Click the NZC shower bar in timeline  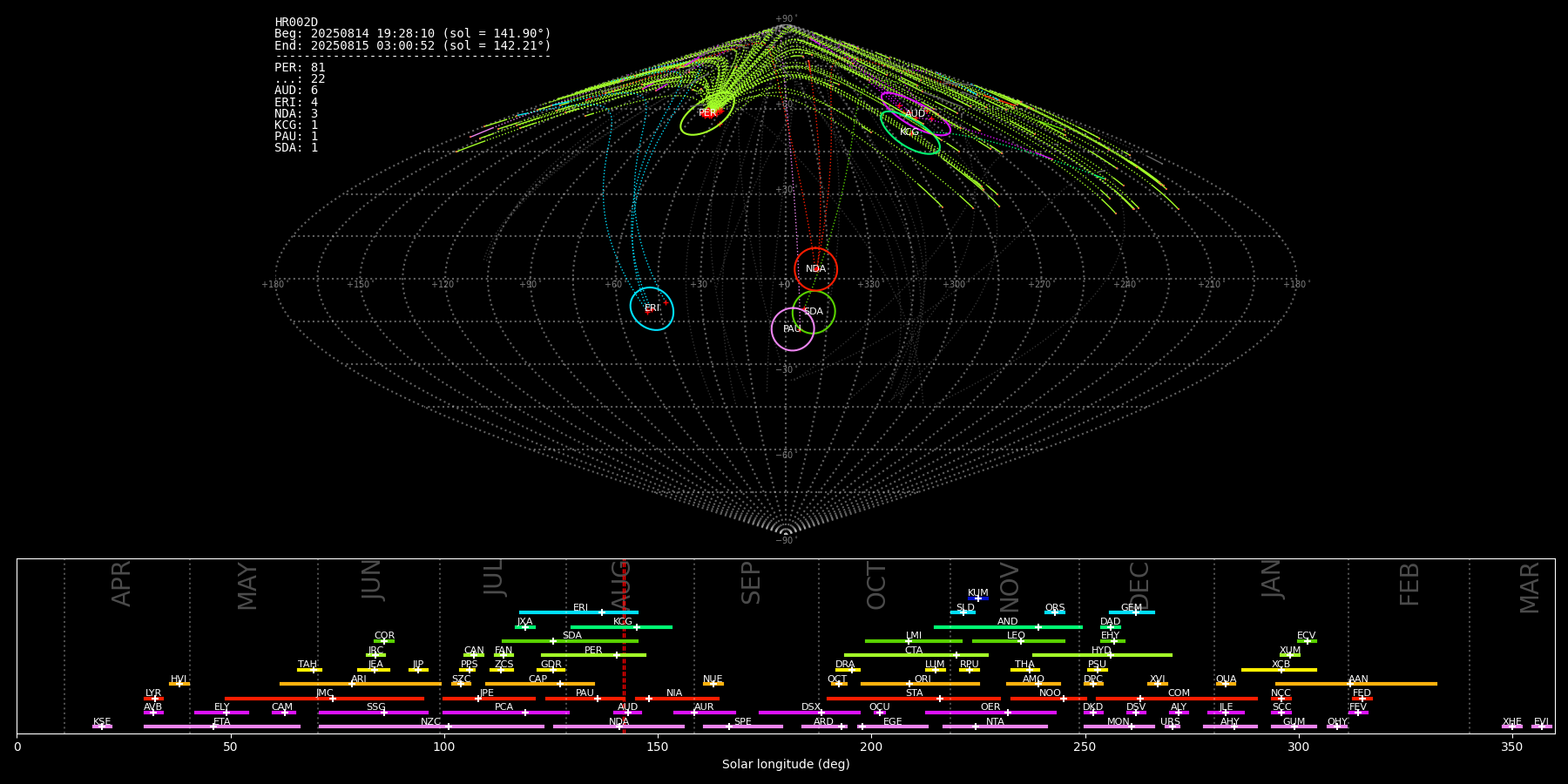click(431, 727)
